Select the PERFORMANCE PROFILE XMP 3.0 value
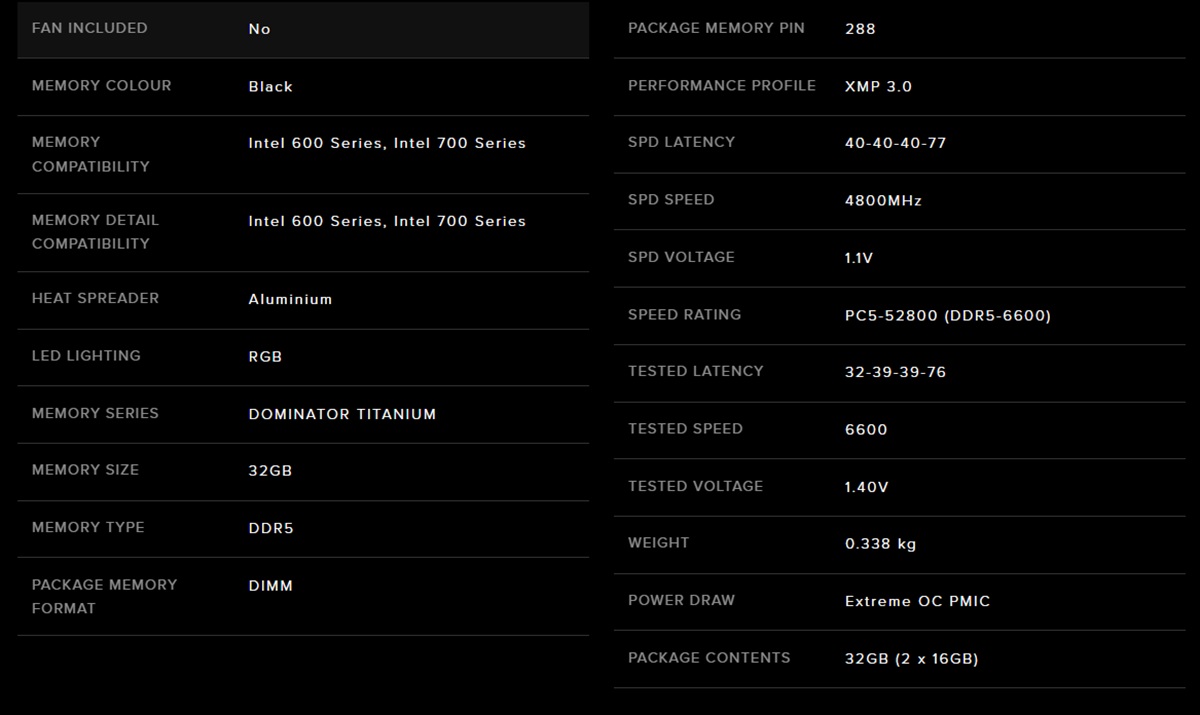Screen dimensions: 1200x715 click(878, 87)
